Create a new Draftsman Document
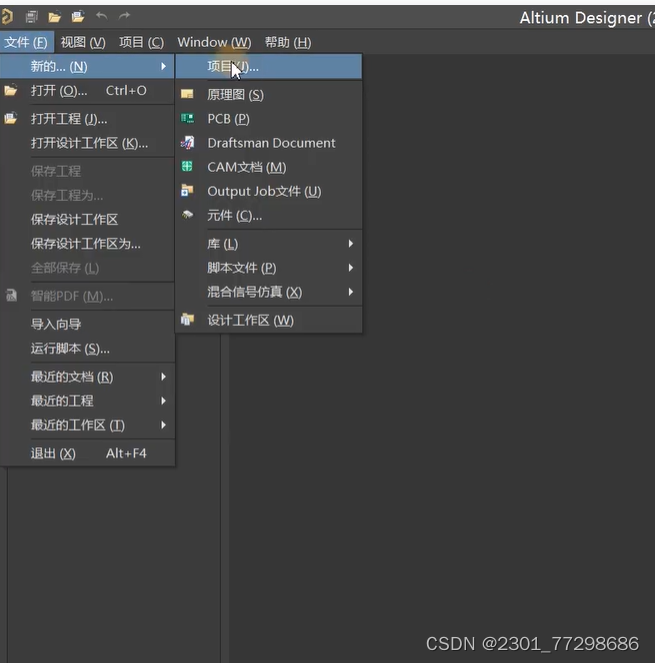655x663 pixels. click(x=269, y=143)
